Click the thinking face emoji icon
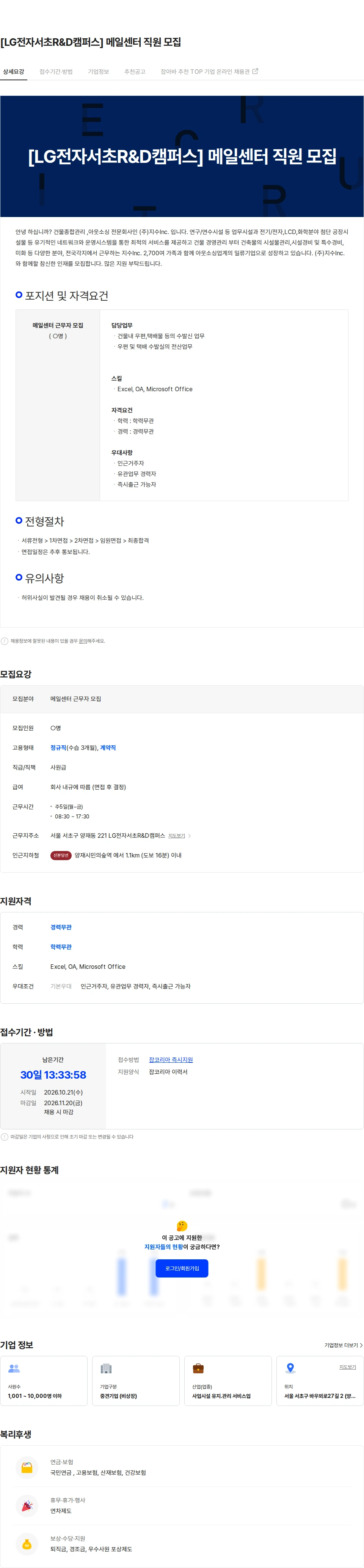Image resolution: width=364 pixels, height=1568 pixels. point(182,1226)
